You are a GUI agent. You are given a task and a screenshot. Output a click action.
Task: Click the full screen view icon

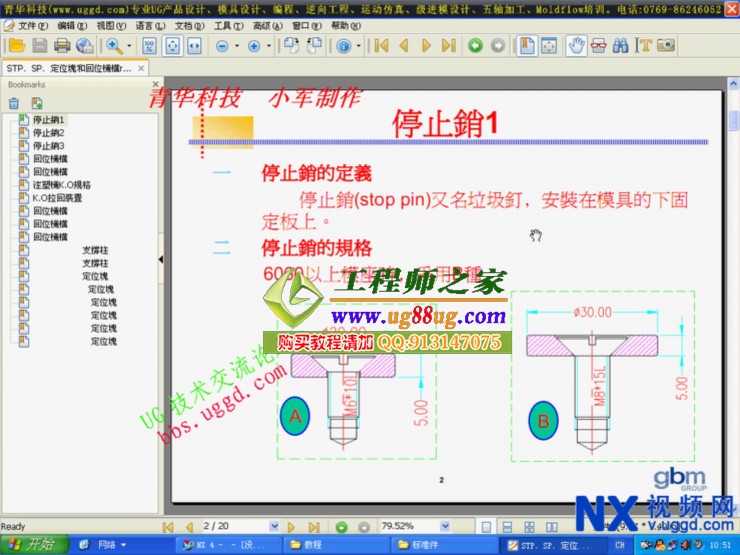tap(549, 46)
